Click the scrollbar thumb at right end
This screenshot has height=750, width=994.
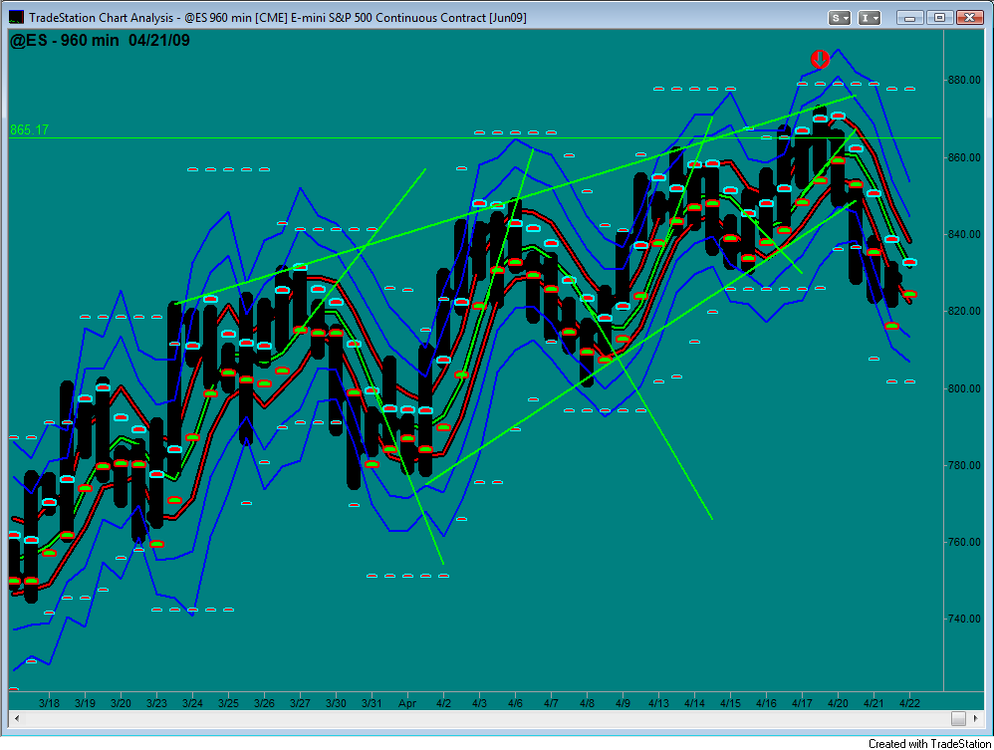pos(958,718)
